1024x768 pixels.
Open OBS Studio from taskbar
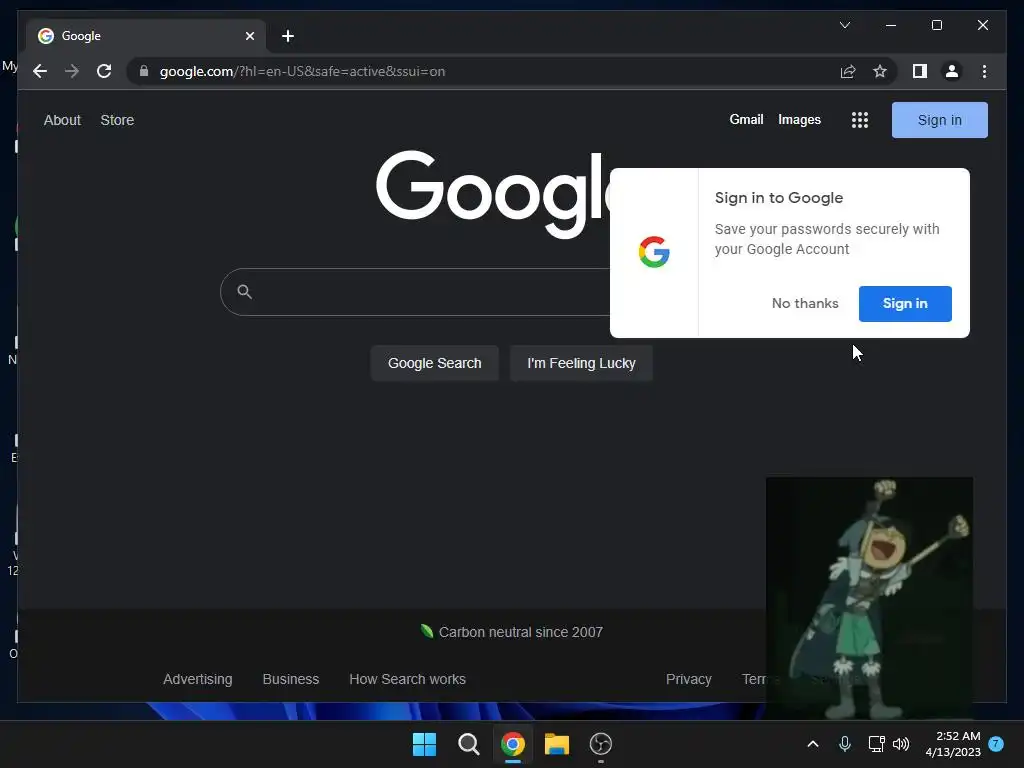pyautogui.click(x=600, y=744)
